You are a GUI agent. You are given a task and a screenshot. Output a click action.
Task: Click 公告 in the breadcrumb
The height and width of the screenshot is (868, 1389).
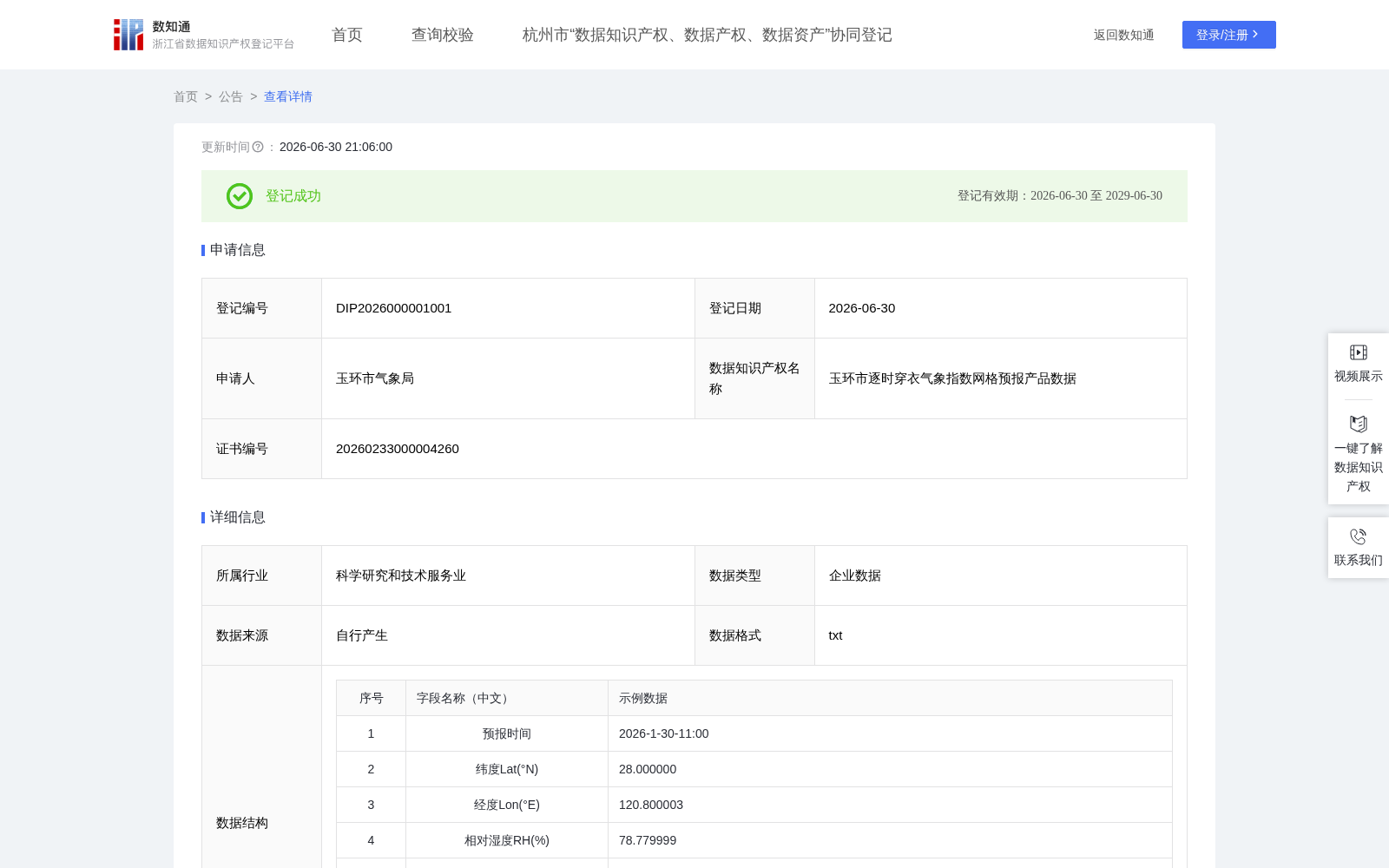(231, 96)
